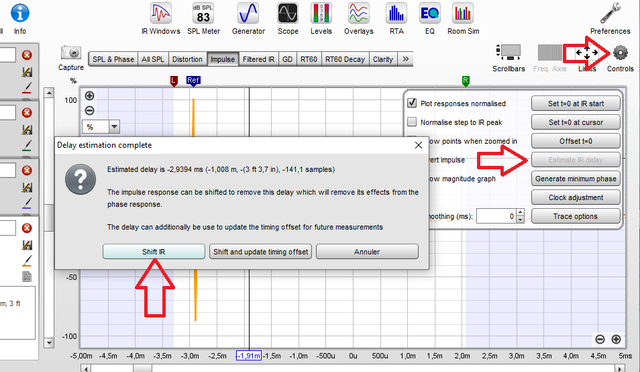Screen dimensions: 640x372
Task: Open Trace options
Action: 576,216
